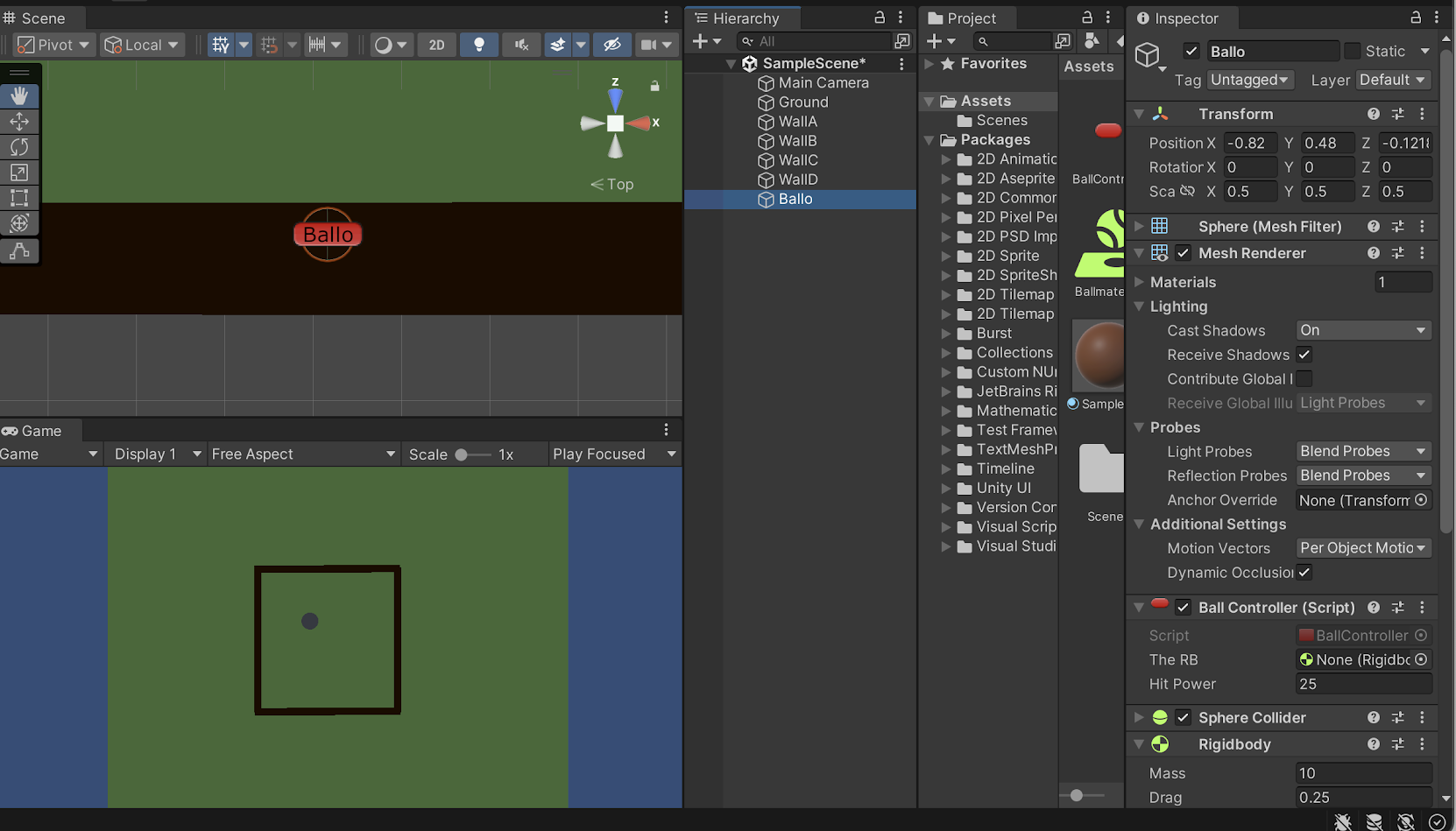Enable Contribute Global Illumination checkbox
1456x831 pixels.
[x=1304, y=378]
